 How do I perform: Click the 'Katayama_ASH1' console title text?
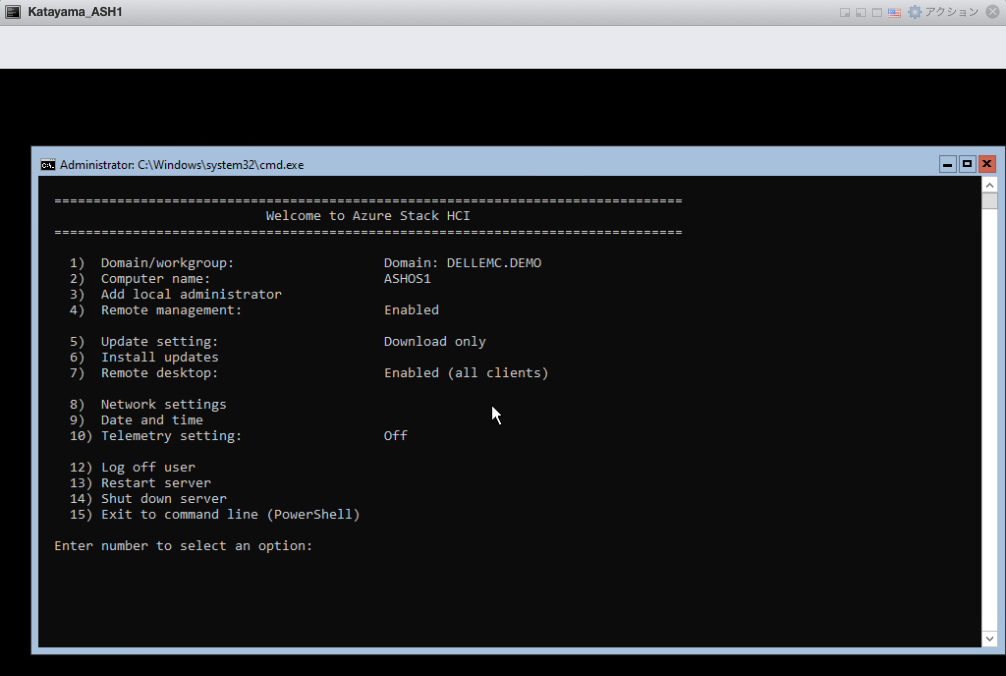pyautogui.click(x=75, y=12)
